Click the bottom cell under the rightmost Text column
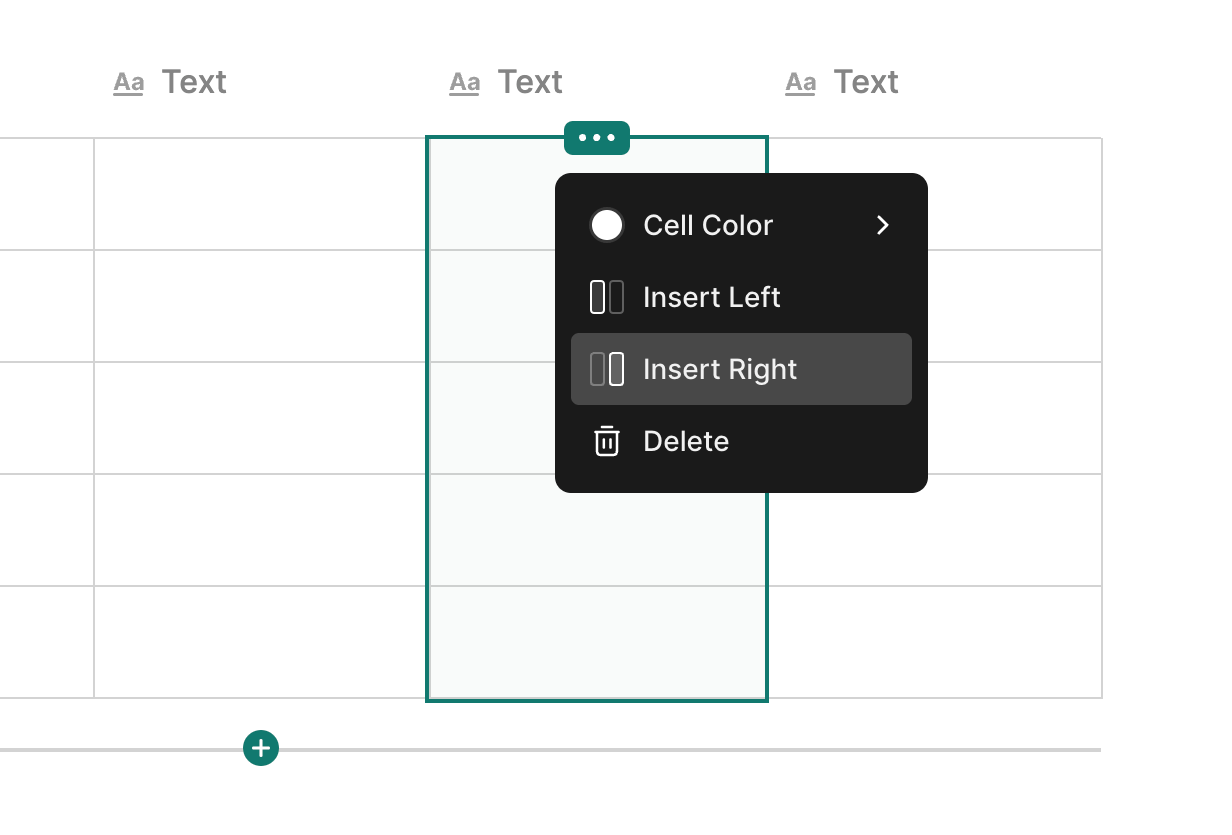 click(x=934, y=642)
